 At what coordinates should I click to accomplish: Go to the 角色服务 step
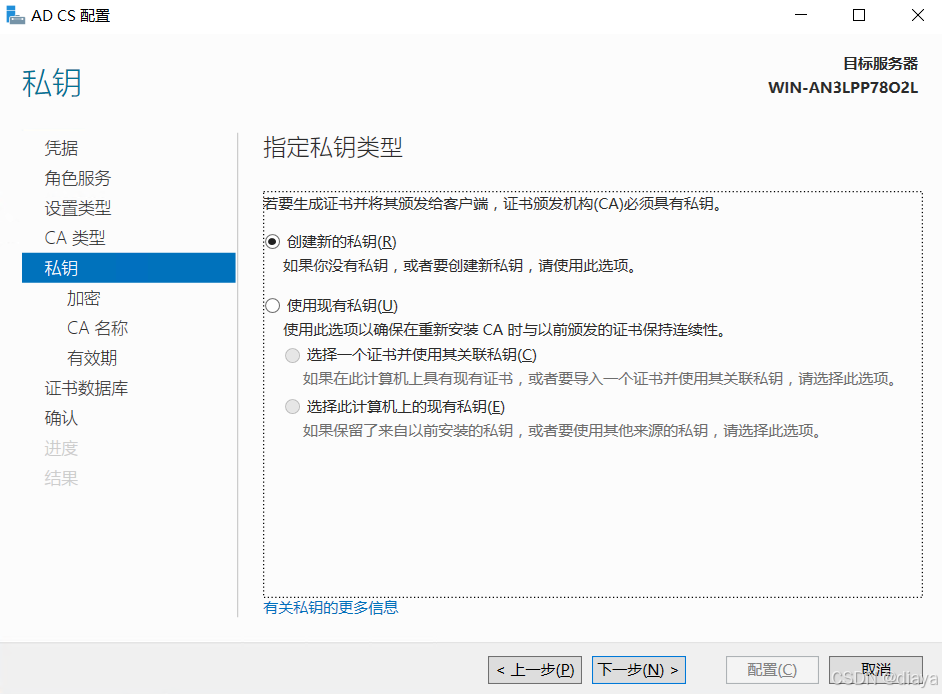coord(78,178)
